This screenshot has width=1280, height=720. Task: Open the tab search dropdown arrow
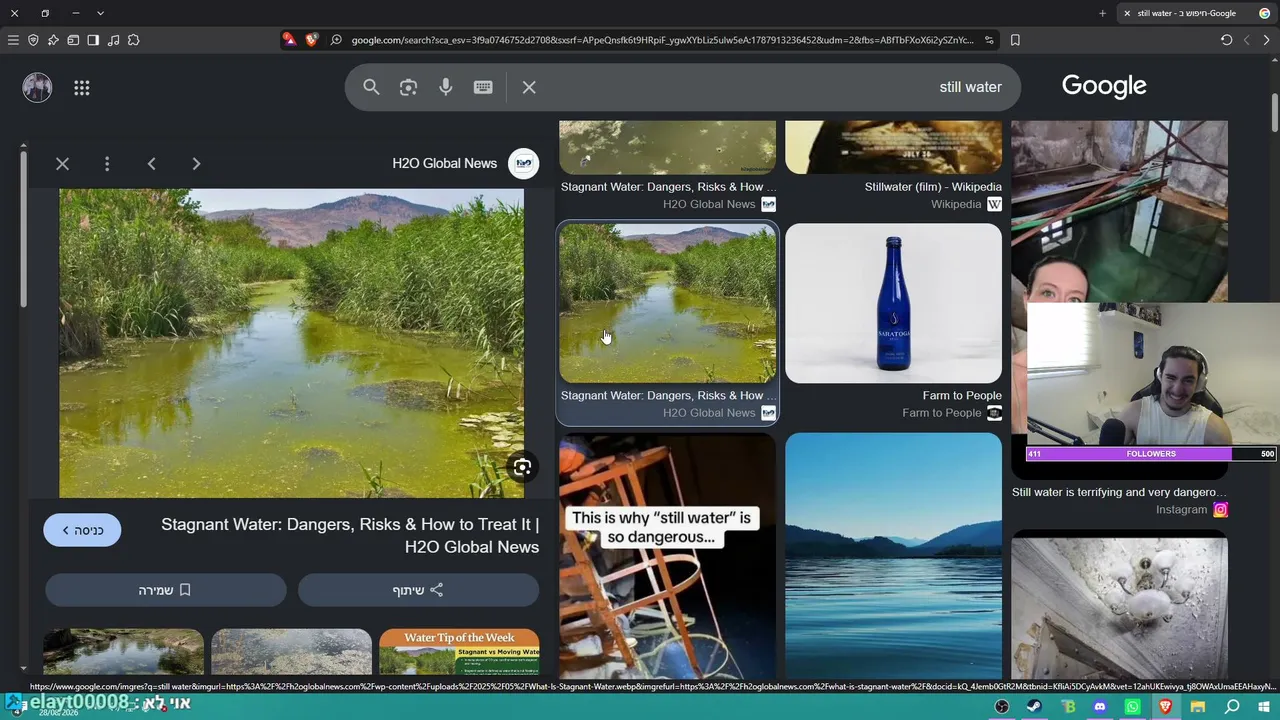(x=100, y=13)
